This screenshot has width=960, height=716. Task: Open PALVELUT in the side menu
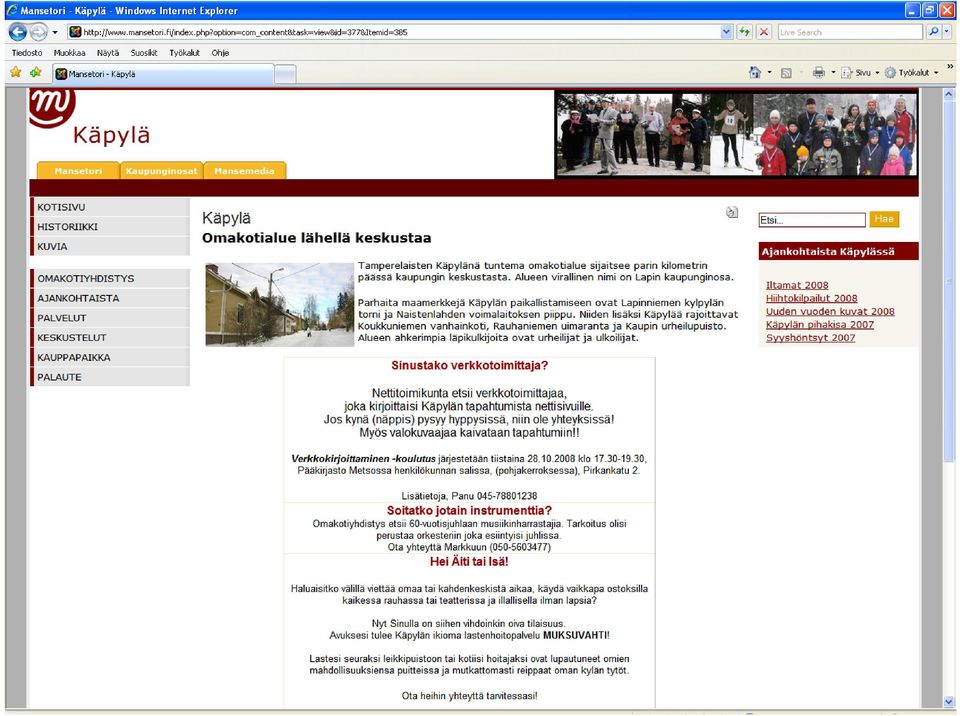tap(110, 318)
